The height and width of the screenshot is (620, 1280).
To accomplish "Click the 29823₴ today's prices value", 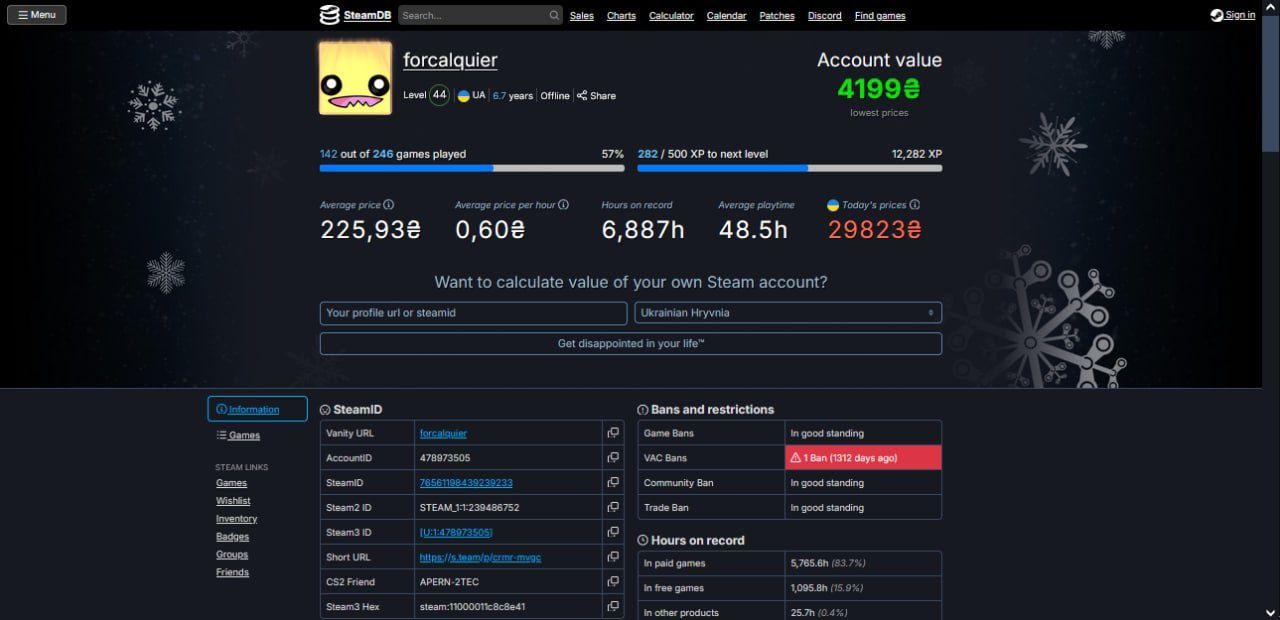I will pyautogui.click(x=875, y=230).
